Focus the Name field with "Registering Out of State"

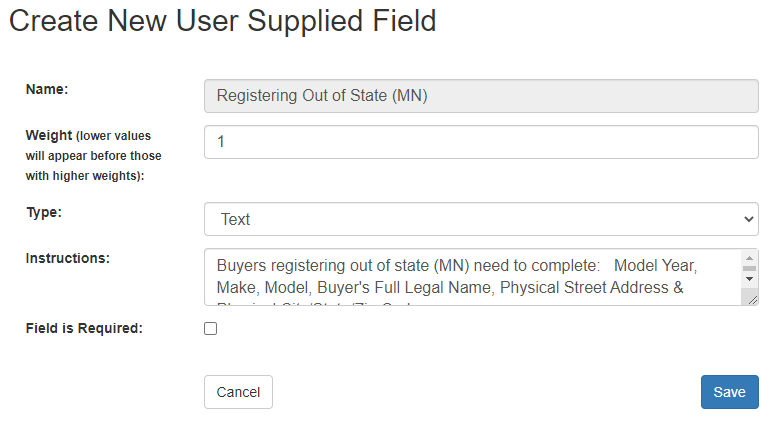(x=480, y=96)
